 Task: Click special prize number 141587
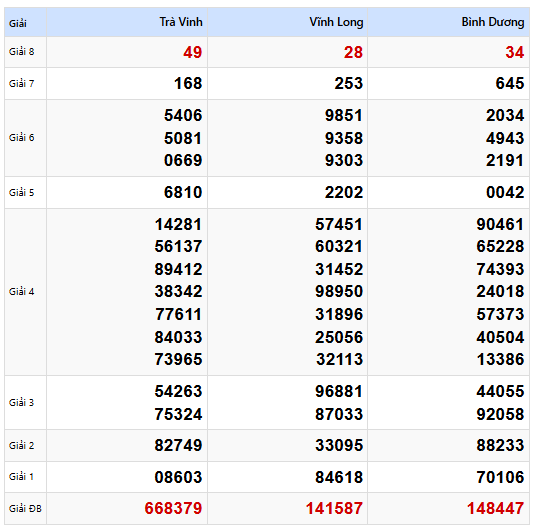pyautogui.click(x=334, y=508)
